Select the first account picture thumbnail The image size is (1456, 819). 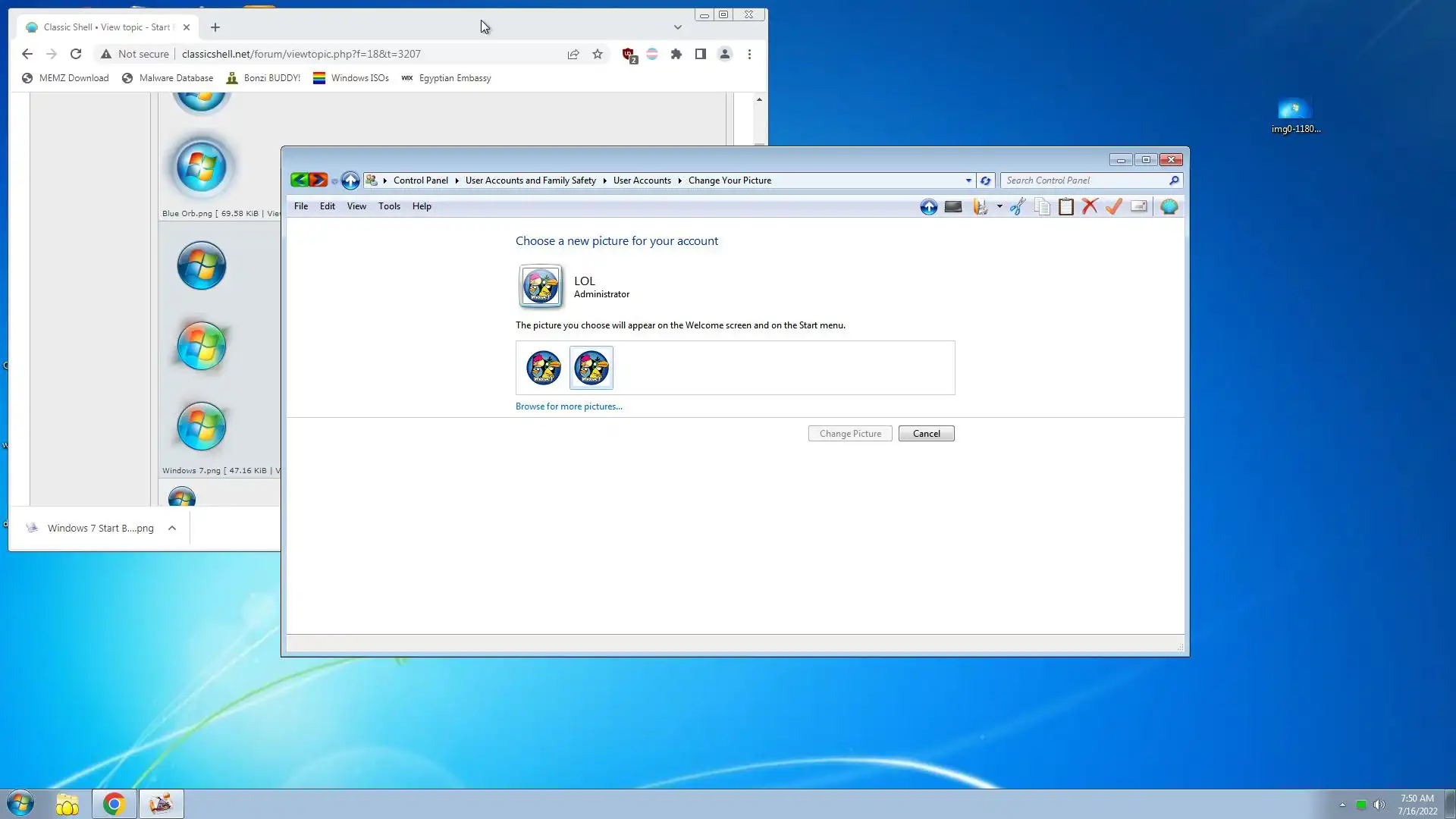point(544,368)
